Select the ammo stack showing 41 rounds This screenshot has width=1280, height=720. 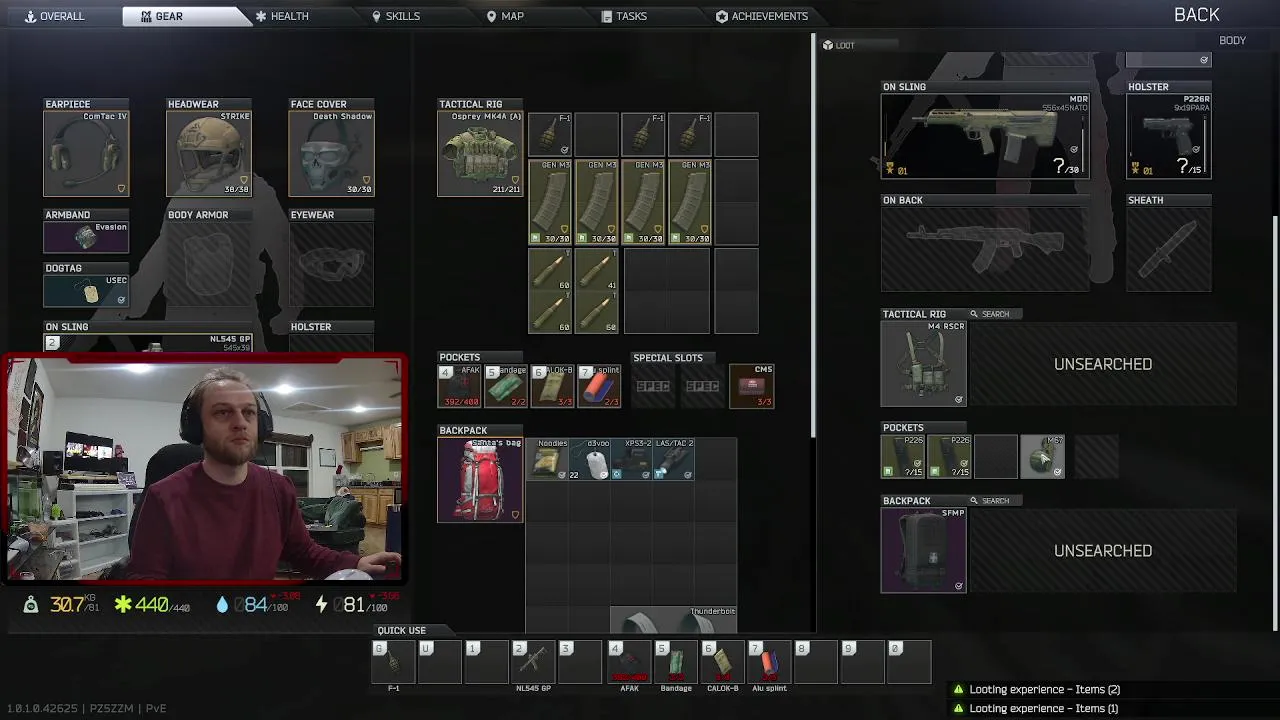(x=597, y=269)
